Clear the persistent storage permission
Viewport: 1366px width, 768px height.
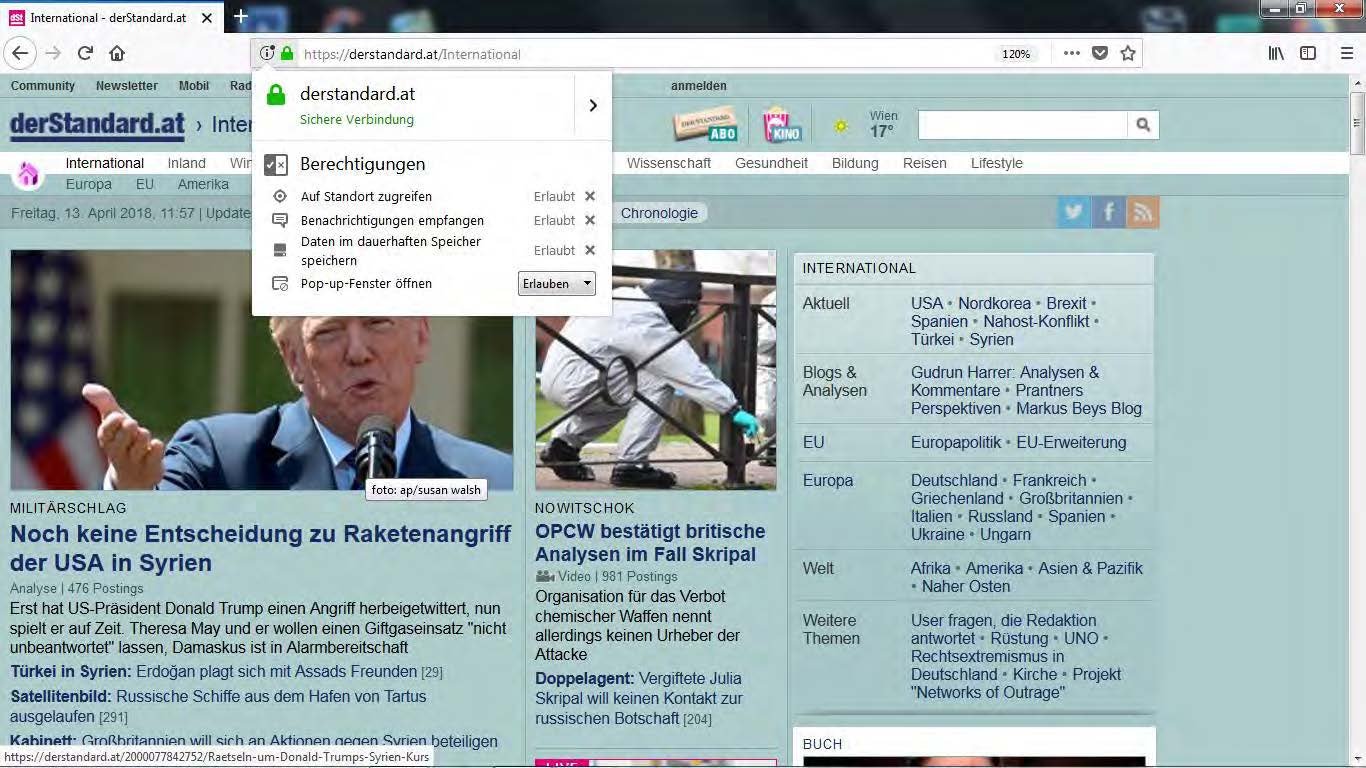pos(590,250)
